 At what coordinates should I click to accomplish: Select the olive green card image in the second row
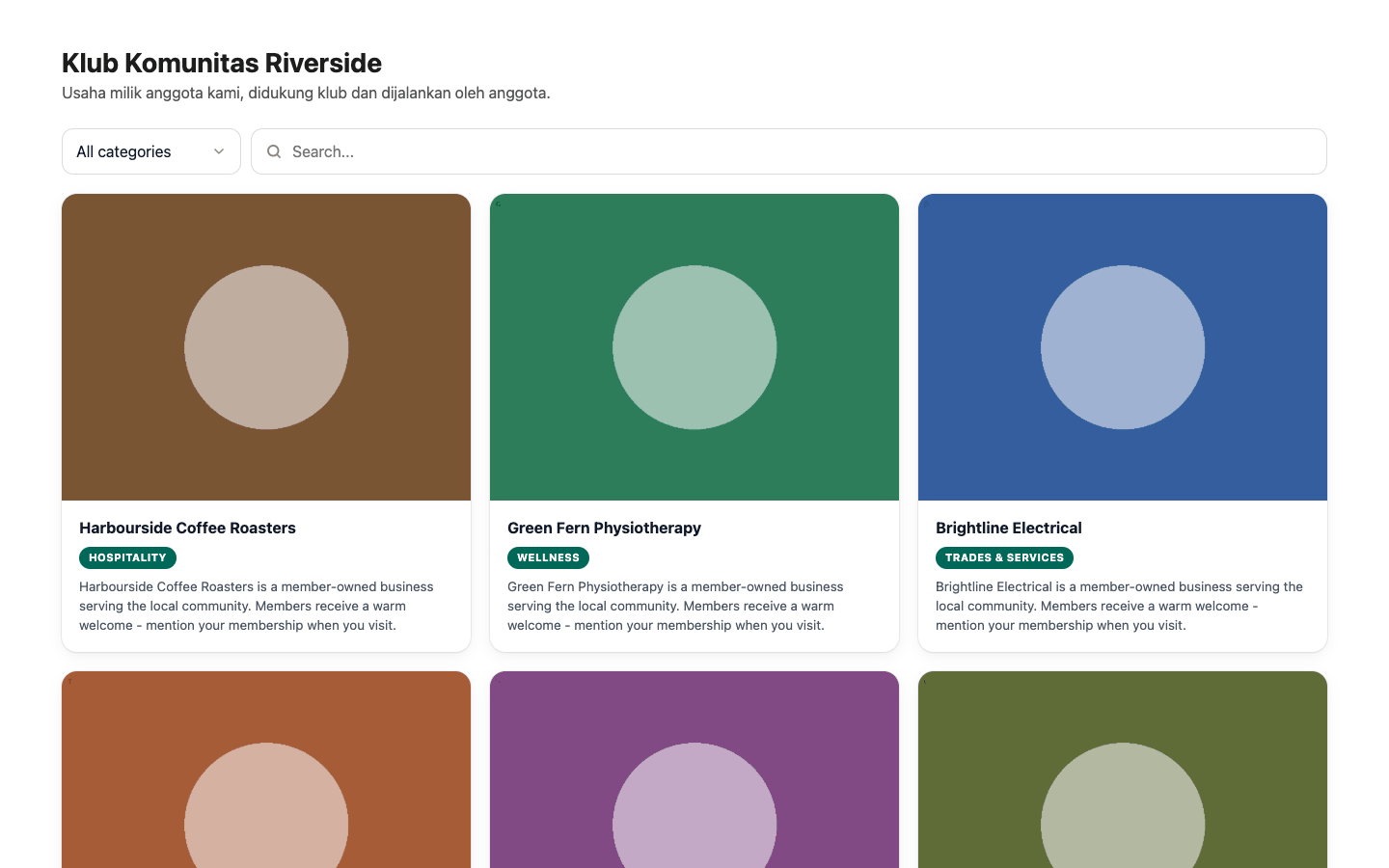1123,770
